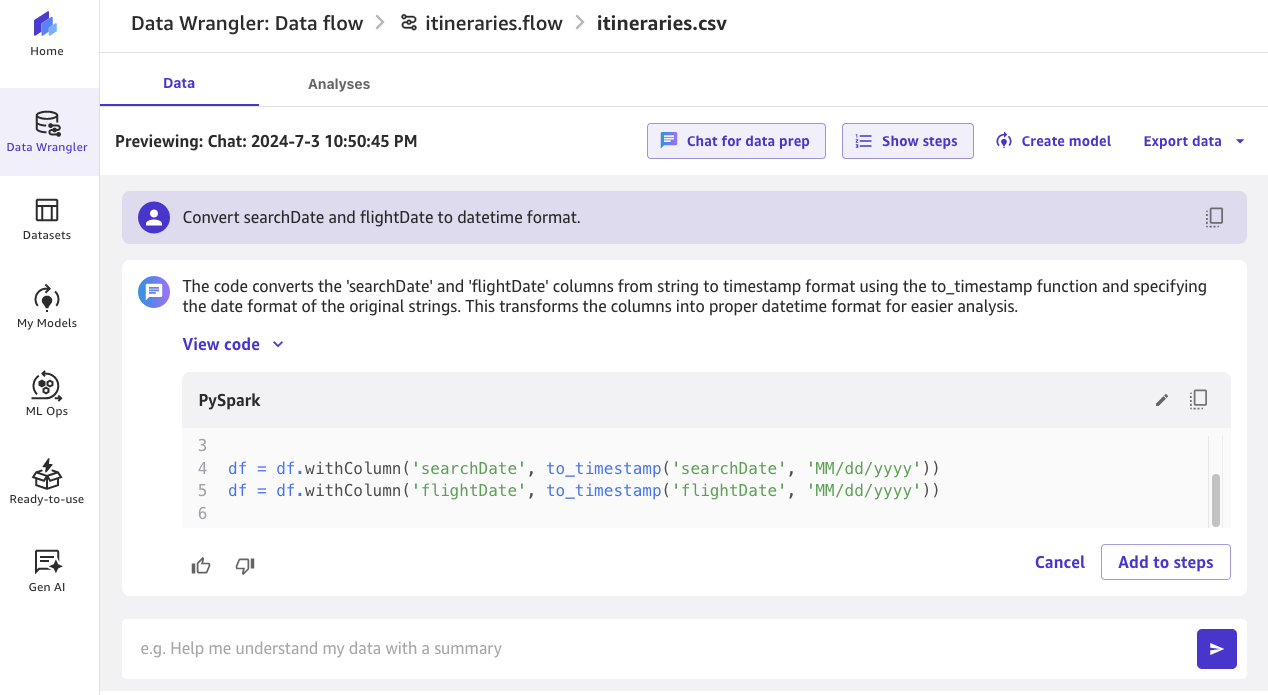Click the pencil edit icon in PySpark panel
The image size is (1268, 695).
[x=1161, y=400]
